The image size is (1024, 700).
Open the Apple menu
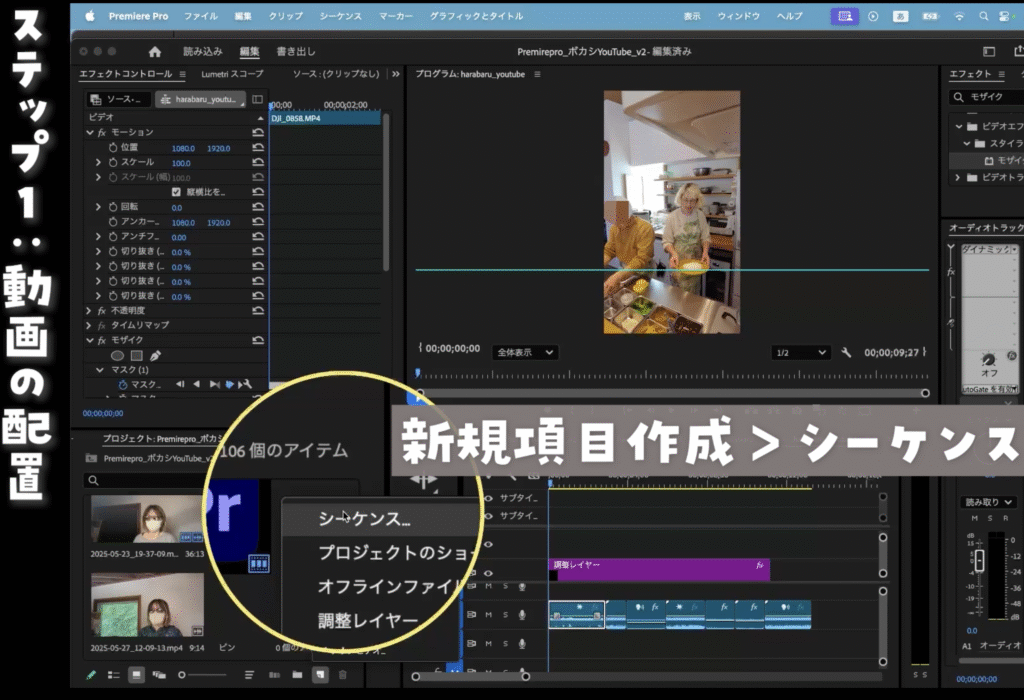click(89, 16)
